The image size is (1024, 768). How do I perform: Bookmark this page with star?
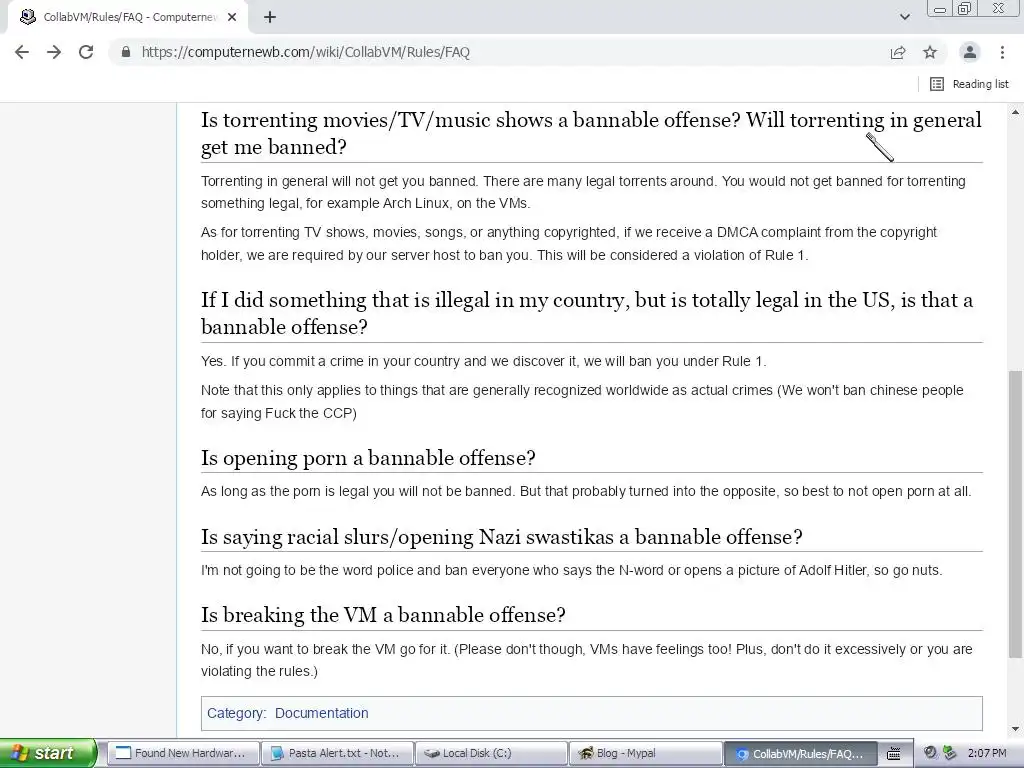pyautogui.click(x=930, y=52)
